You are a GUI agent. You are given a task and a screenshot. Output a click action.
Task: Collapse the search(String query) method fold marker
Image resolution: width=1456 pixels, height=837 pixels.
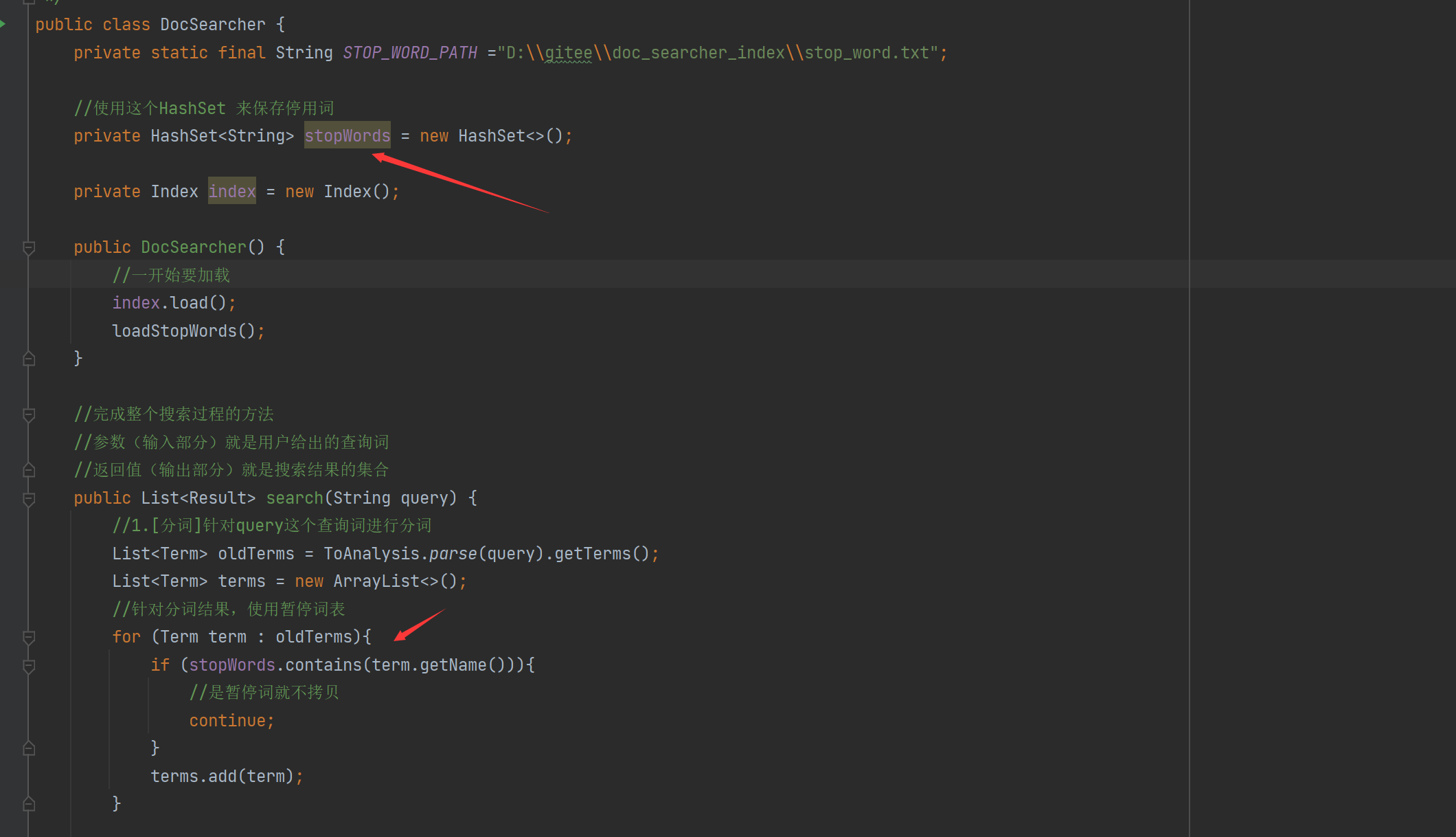click(29, 498)
